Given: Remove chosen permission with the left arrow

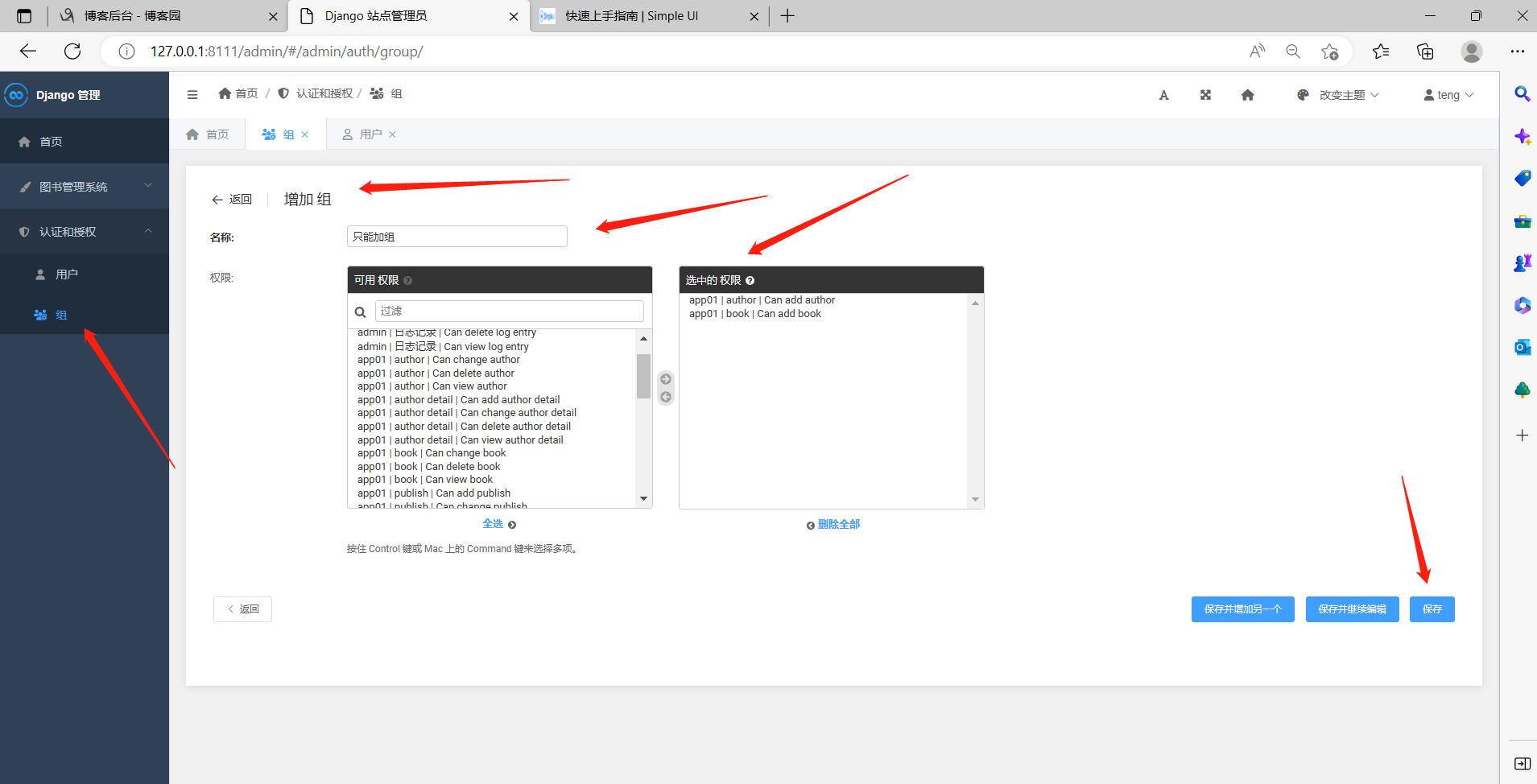Looking at the screenshot, I should [666, 397].
